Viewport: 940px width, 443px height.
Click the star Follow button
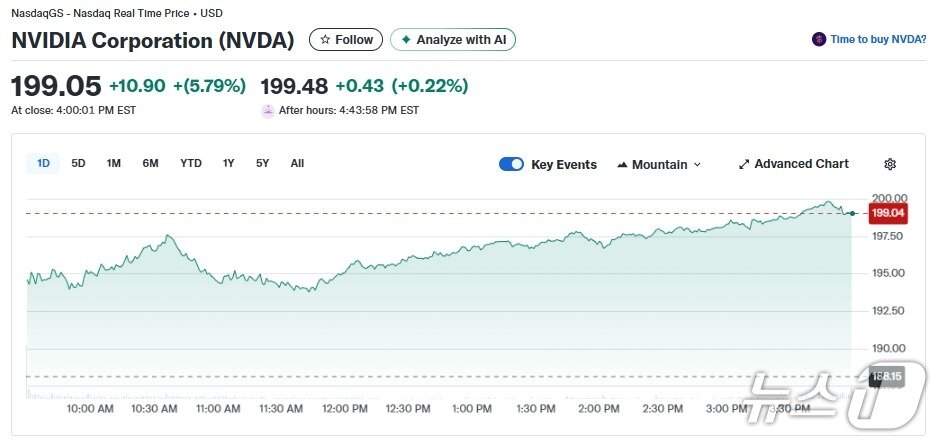pyautogui.click(x=346, y=40)
